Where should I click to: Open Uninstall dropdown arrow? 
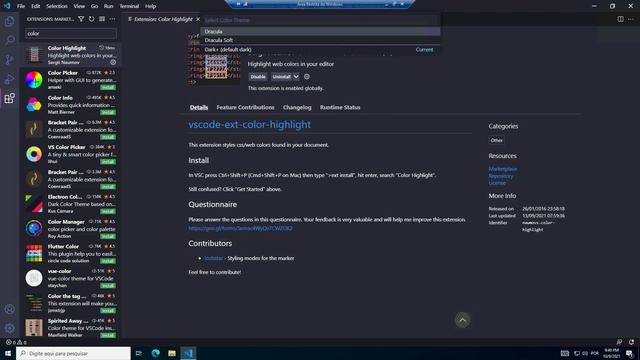pyautogui.click(x=296, y=77)
